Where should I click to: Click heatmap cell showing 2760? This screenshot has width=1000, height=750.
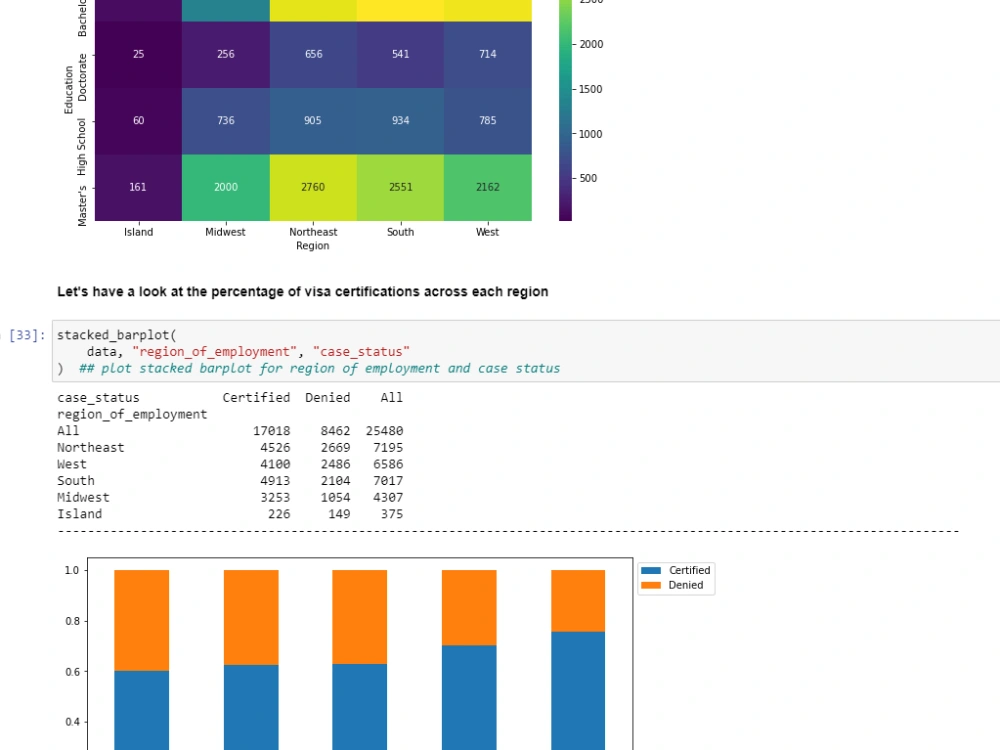tap(313, 188)
